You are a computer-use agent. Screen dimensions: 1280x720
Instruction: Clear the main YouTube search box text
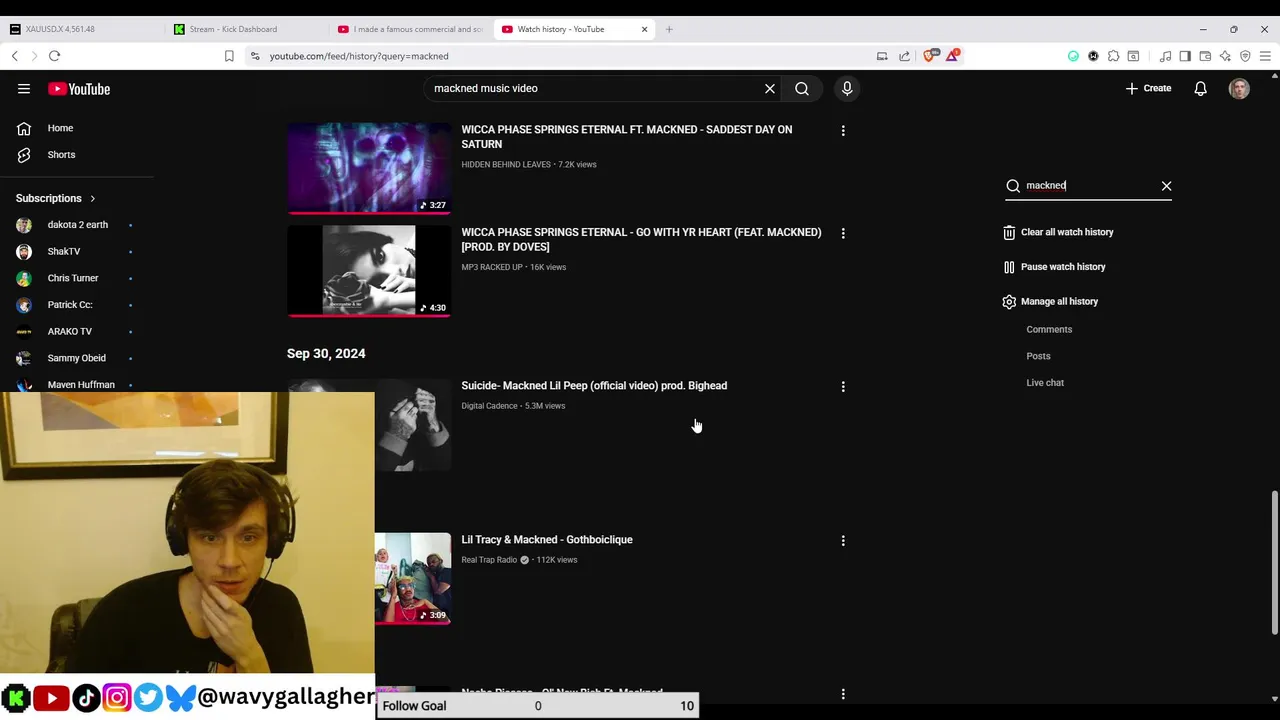770,89
